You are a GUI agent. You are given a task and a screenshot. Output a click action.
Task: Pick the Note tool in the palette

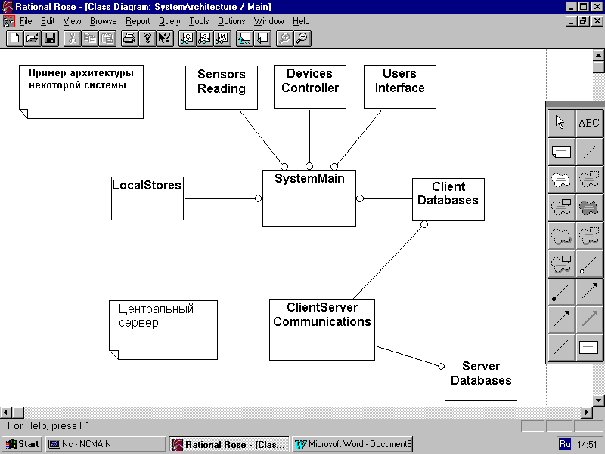point(561,152)
